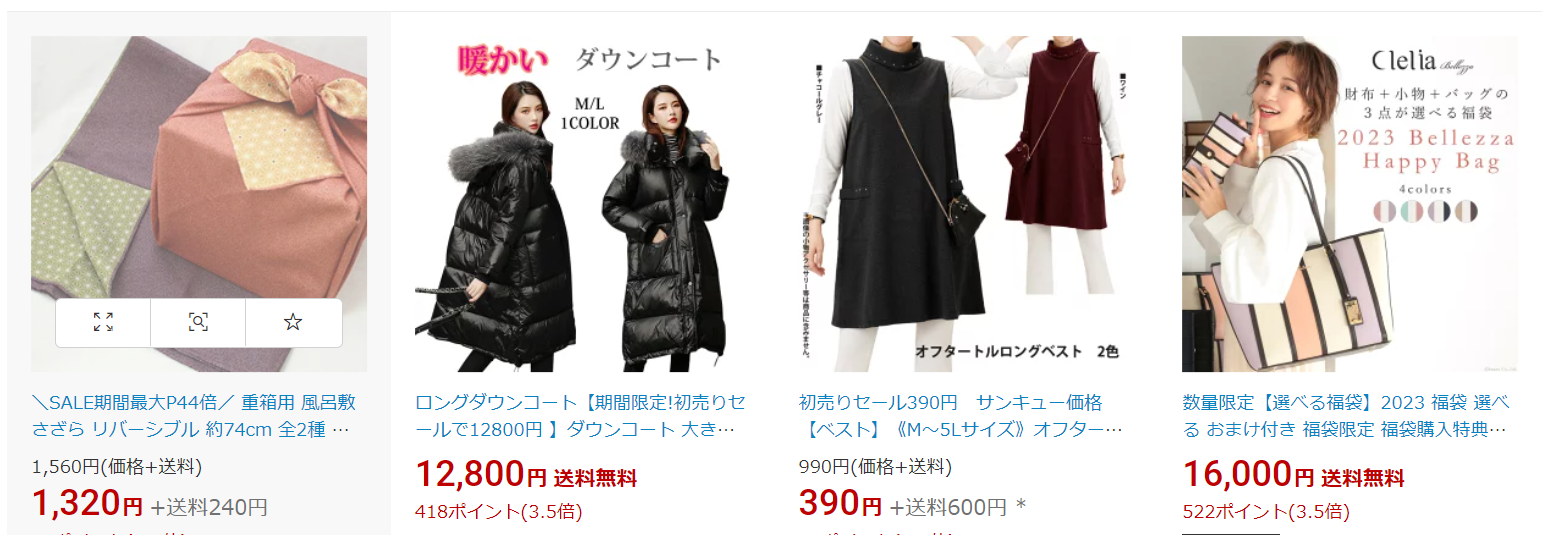Click the expand image icon on furoshiki

click(x=103, y=322)
